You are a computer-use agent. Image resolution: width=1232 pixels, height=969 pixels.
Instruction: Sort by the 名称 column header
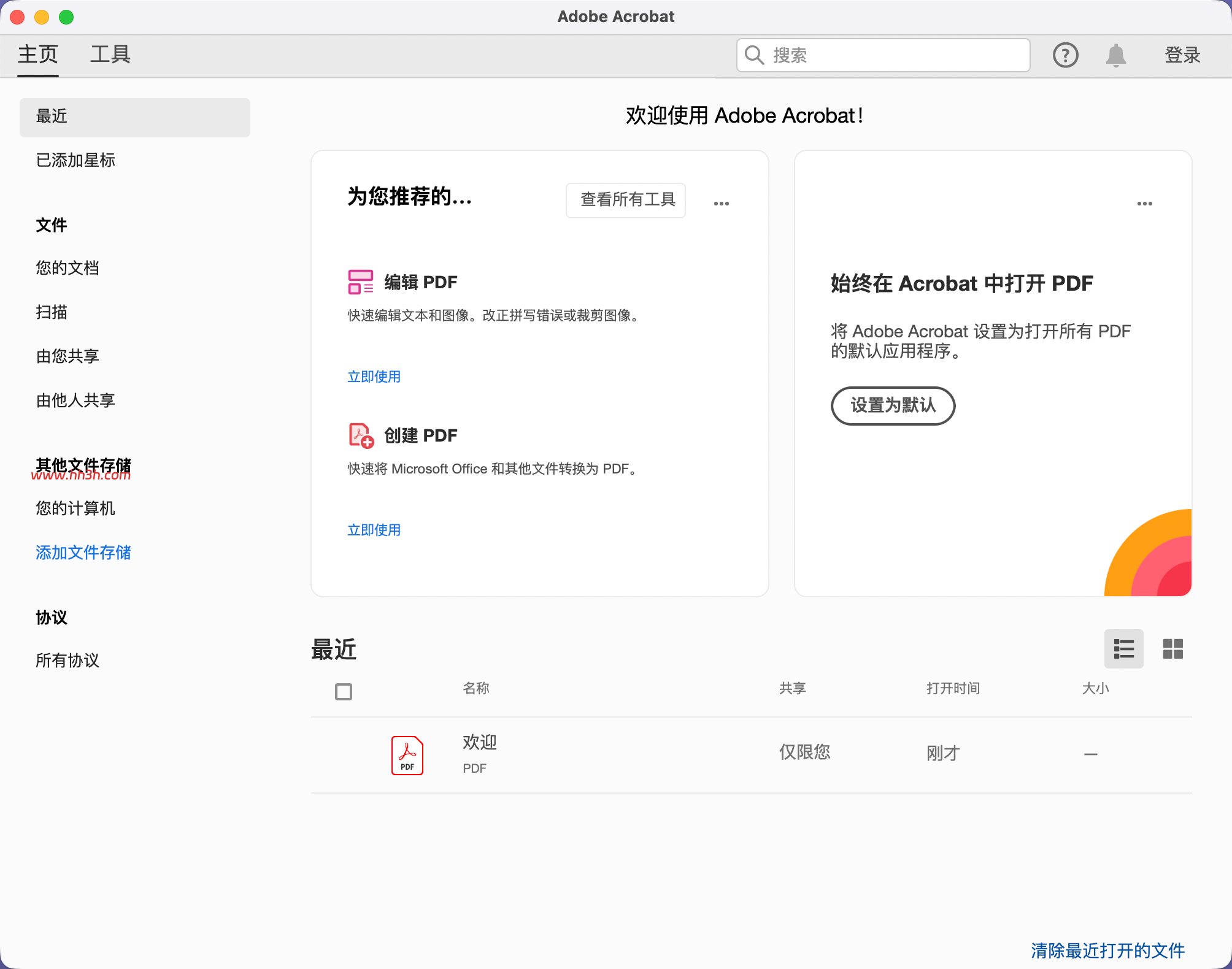pyautogui.click(x=476, y=688)
